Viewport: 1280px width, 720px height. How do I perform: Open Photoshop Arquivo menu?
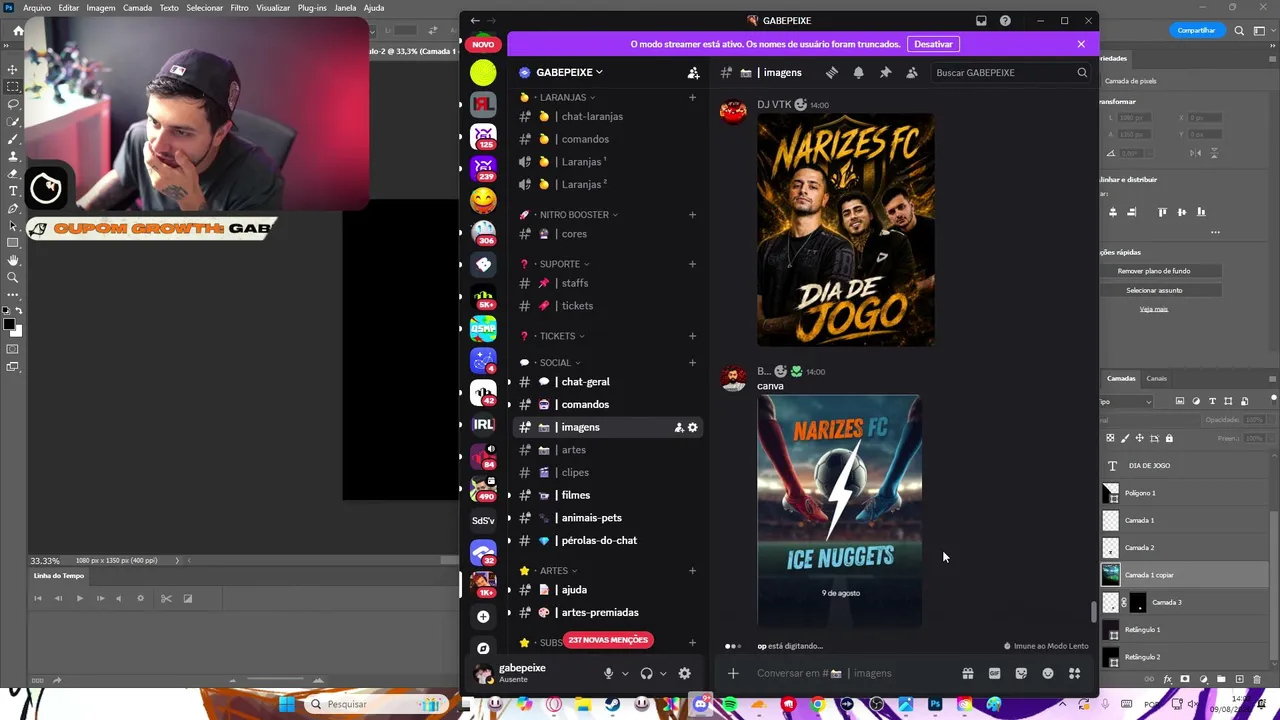(x=36, y=7)
